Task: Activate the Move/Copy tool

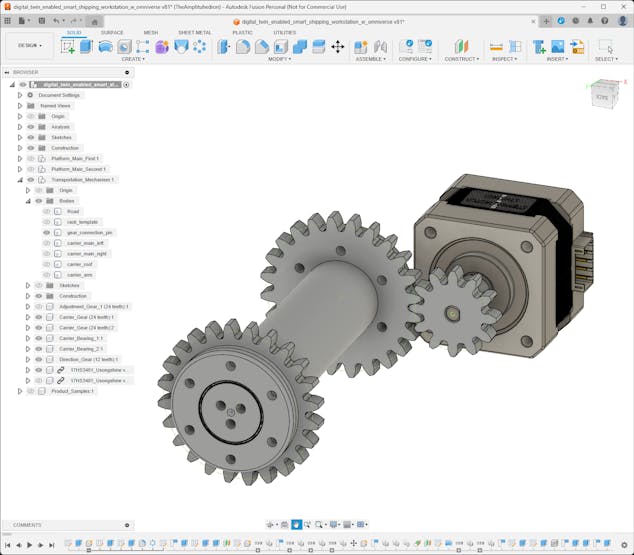Action: [x=337, y=46]
